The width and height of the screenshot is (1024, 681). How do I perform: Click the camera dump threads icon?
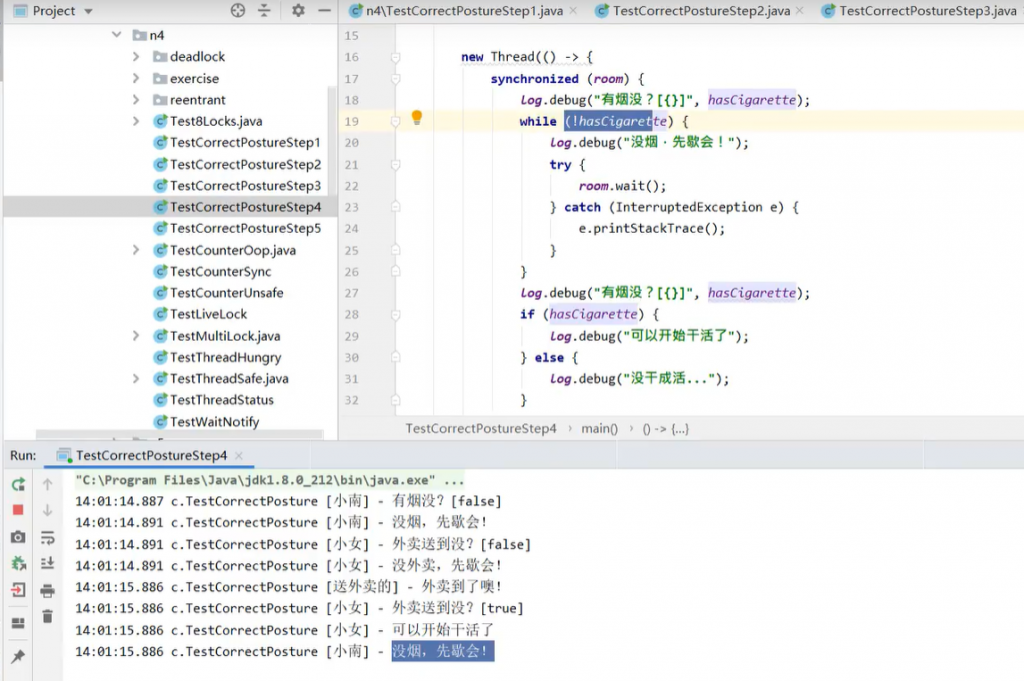point(18,537)
